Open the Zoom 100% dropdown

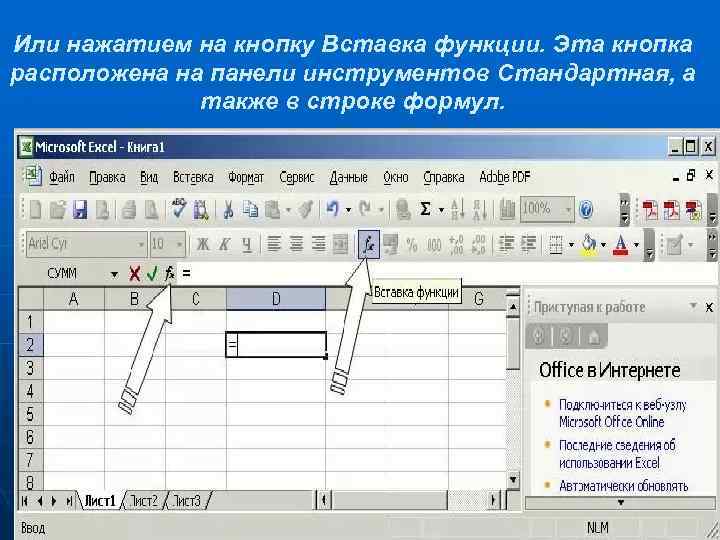pyautogui.click(x=568, y=210)
